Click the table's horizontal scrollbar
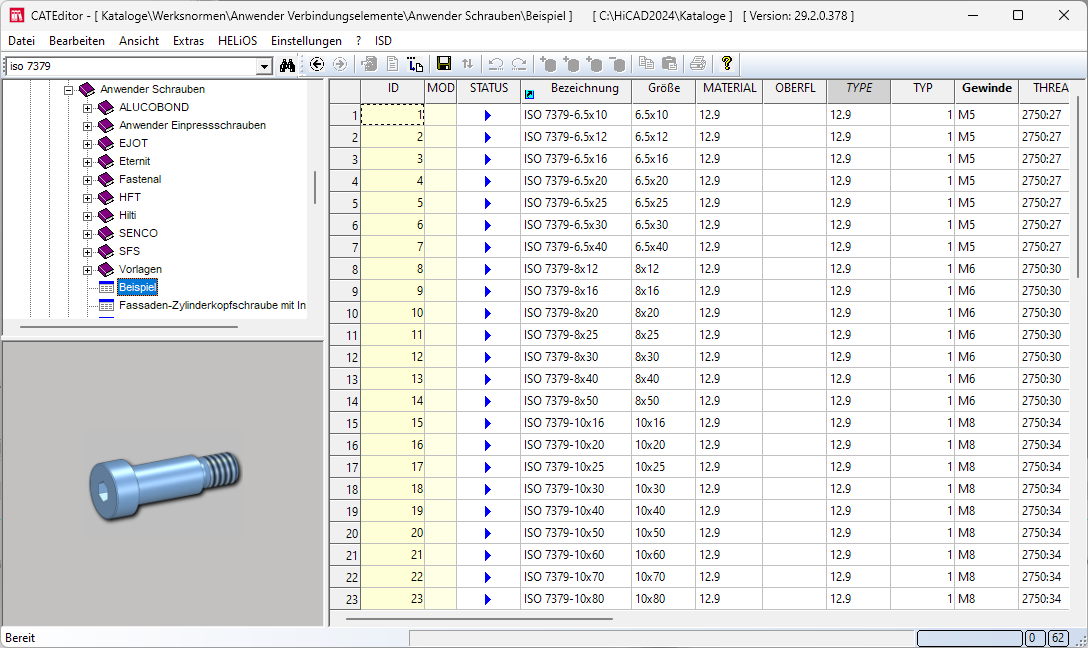This screenshot has height=648, width=1088. pos(478,618)
